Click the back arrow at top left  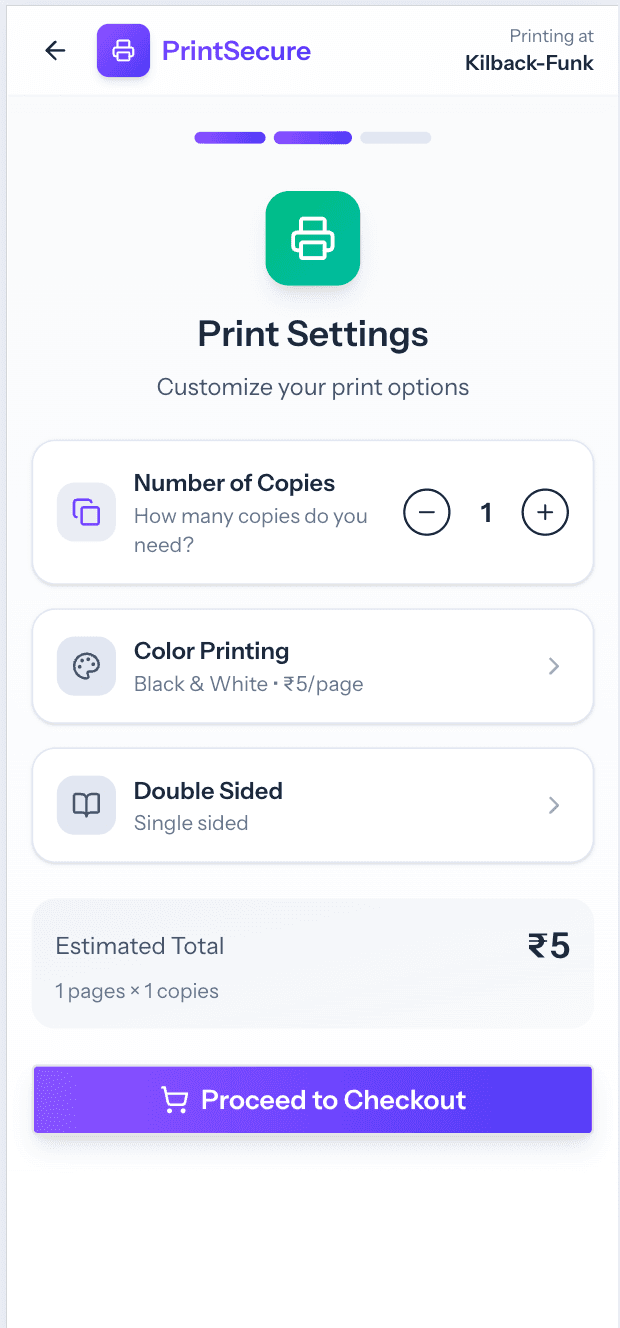point(55,50)
